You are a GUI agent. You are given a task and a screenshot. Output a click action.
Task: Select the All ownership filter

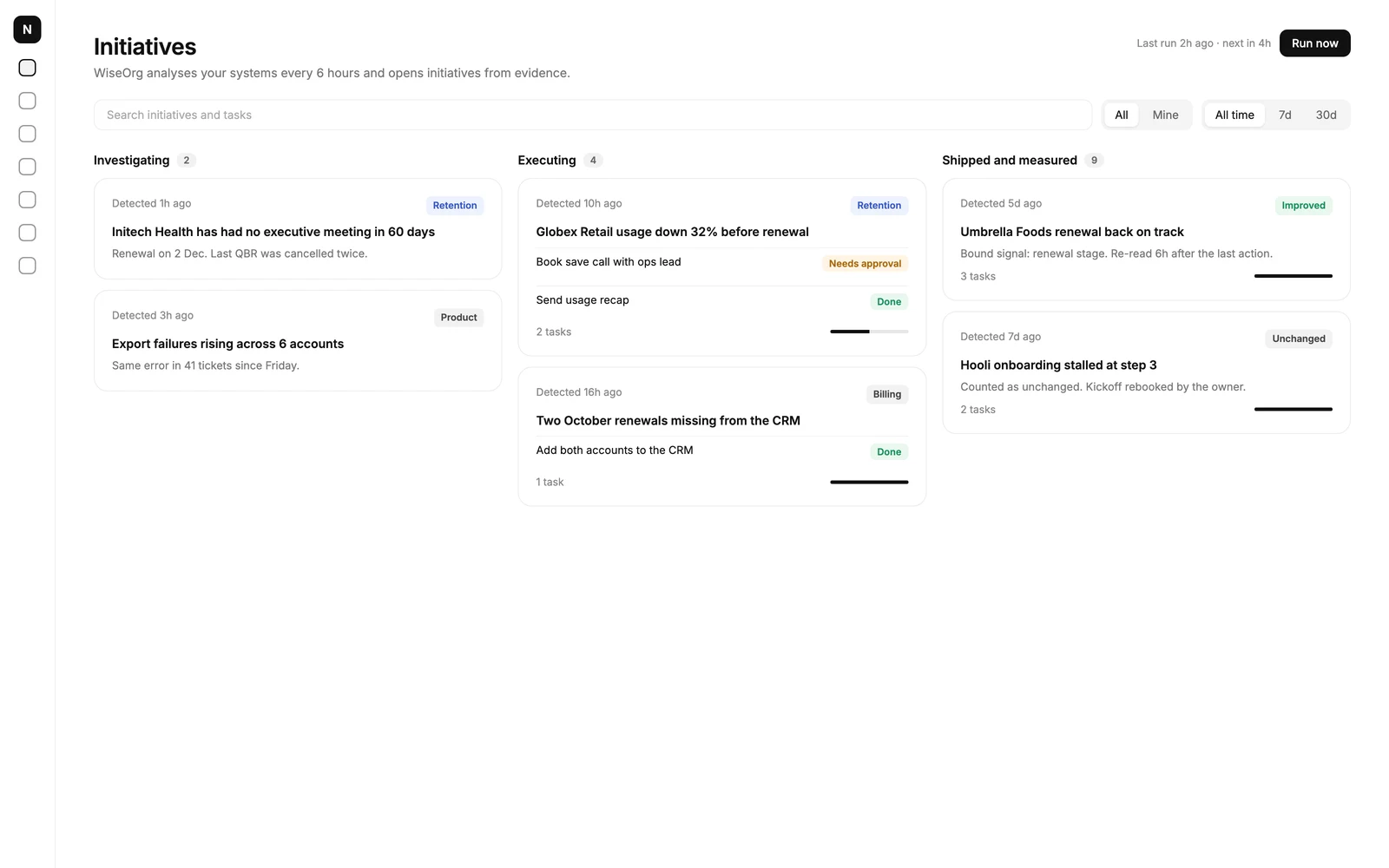(x=1122, y=115)
